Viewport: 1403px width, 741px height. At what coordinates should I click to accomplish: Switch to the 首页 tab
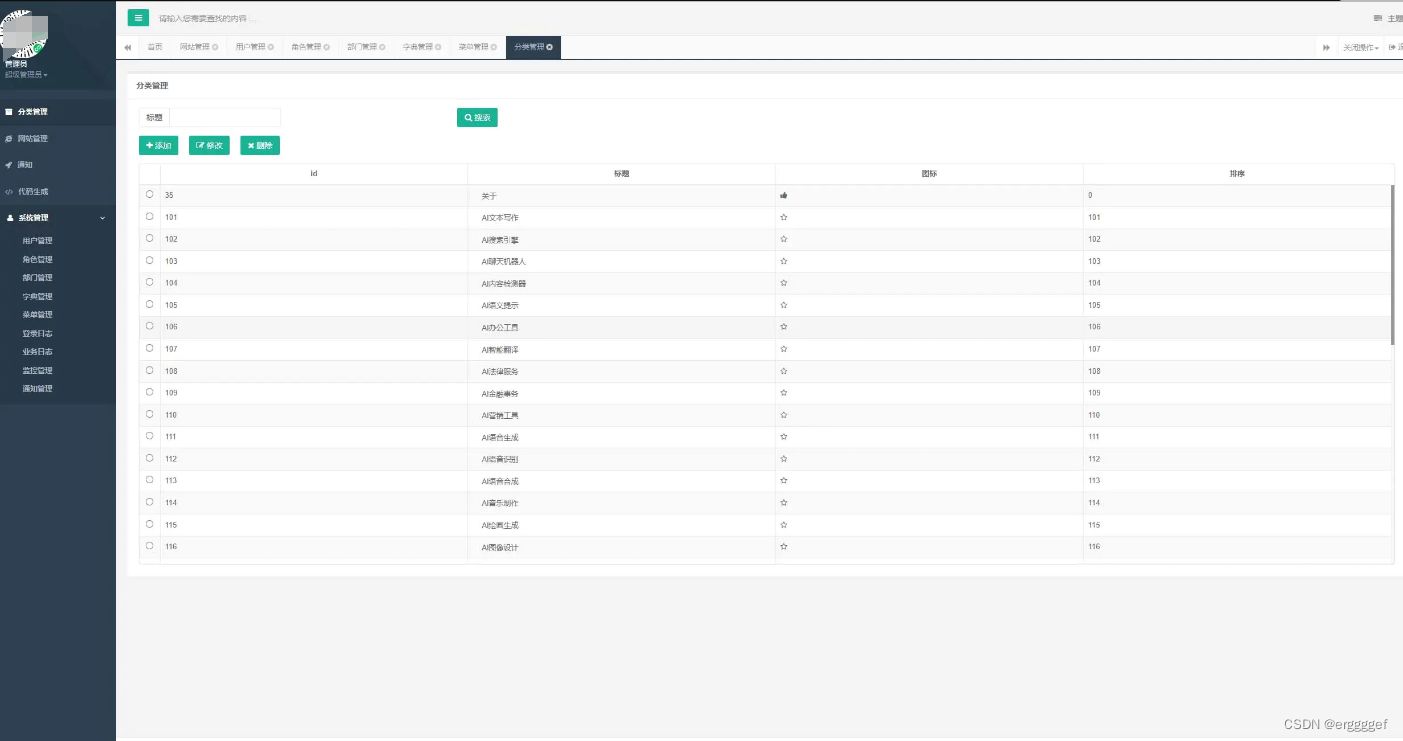(155, 47)
